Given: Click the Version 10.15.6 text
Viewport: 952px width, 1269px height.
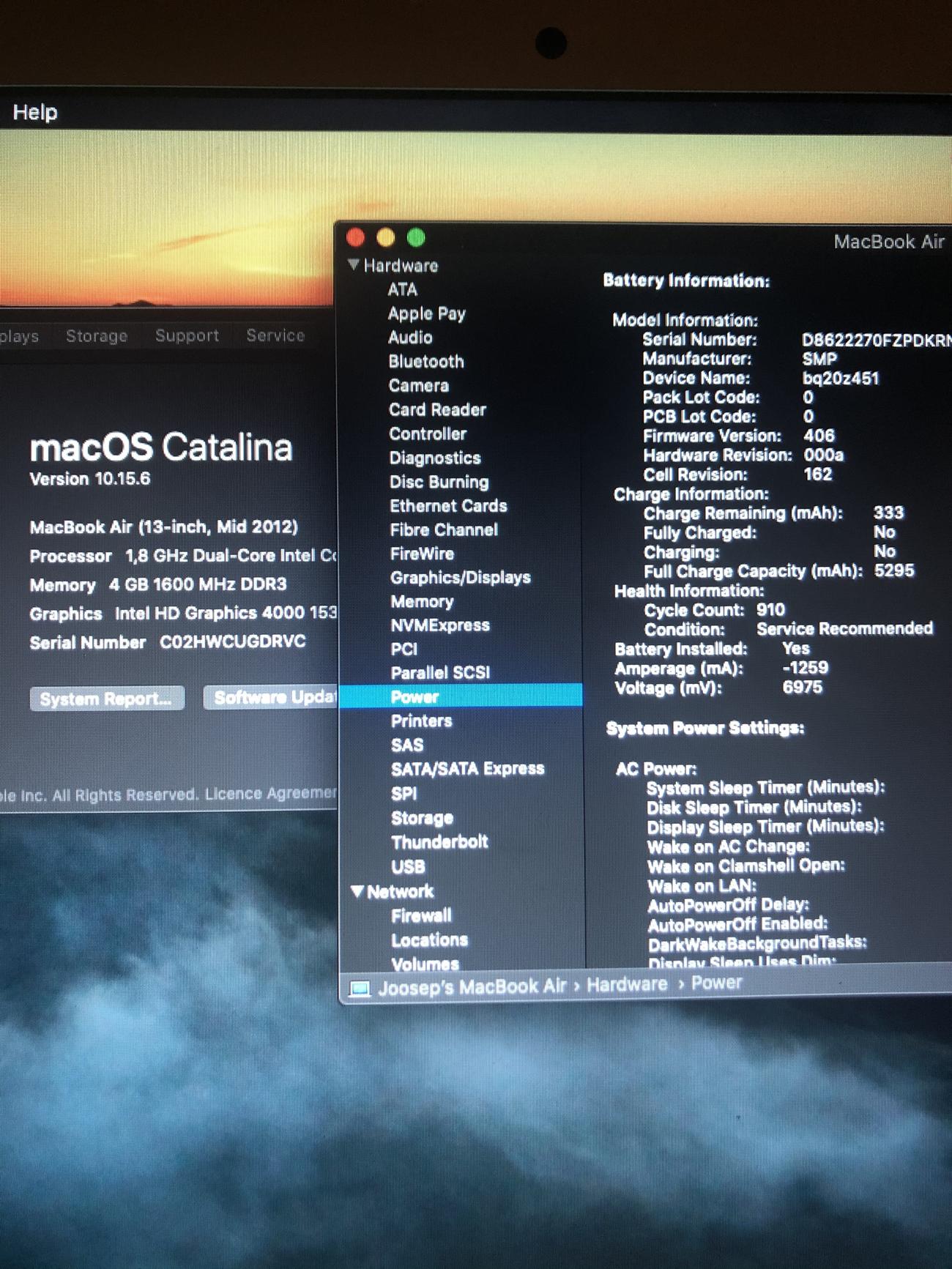Looking at the screenshot, I should [90, 479].
